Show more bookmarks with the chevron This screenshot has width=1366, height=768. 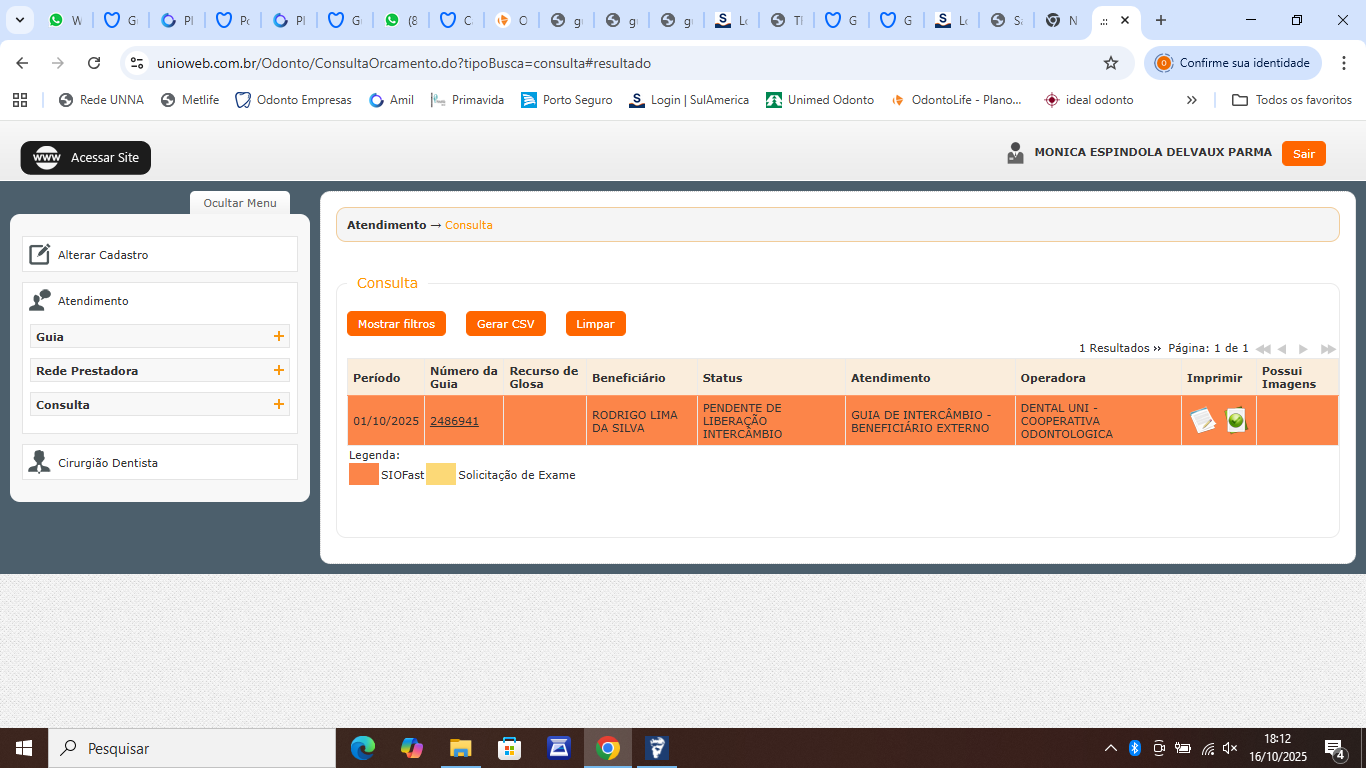1191,100
